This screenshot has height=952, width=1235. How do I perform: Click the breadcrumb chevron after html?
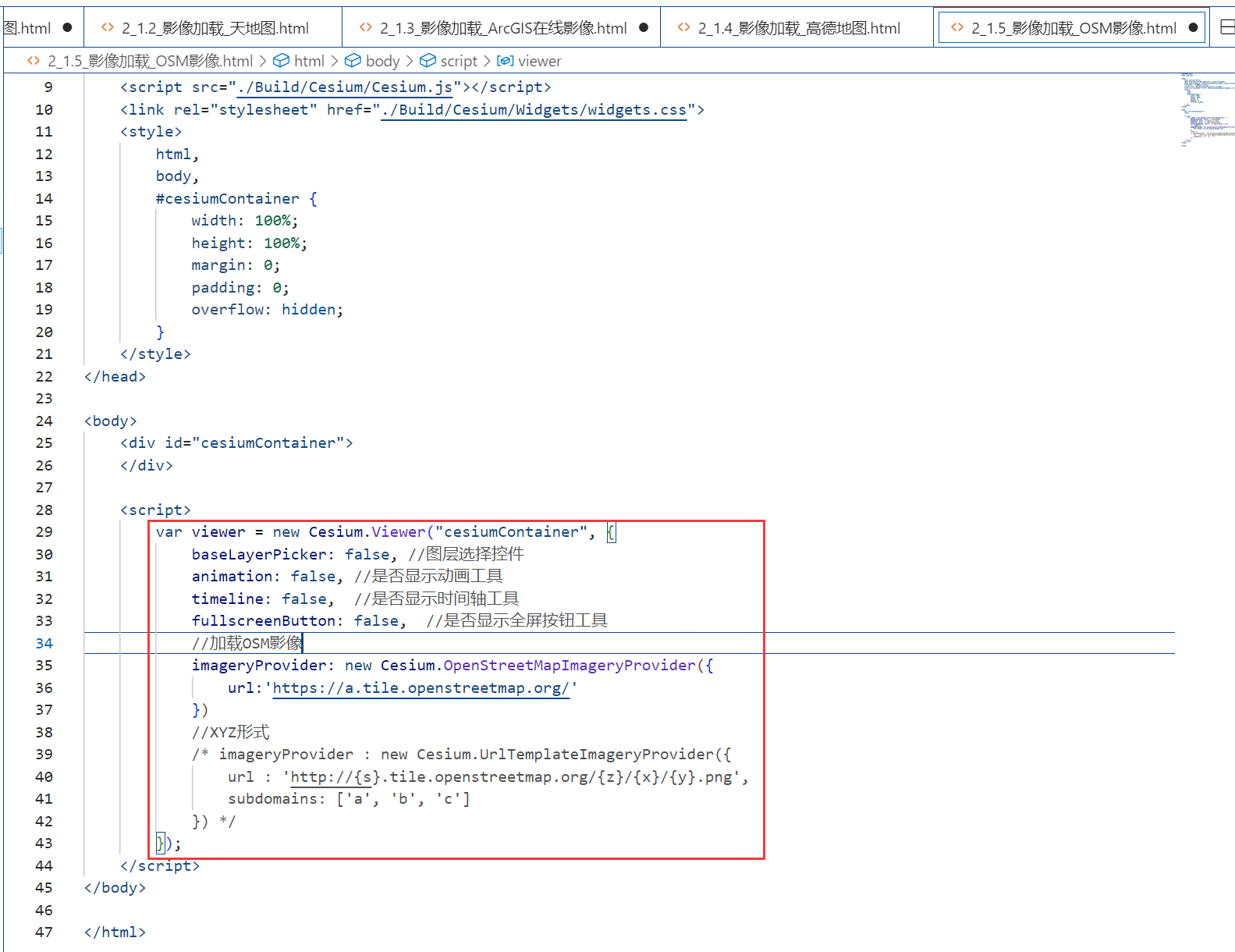coord(334,61)
